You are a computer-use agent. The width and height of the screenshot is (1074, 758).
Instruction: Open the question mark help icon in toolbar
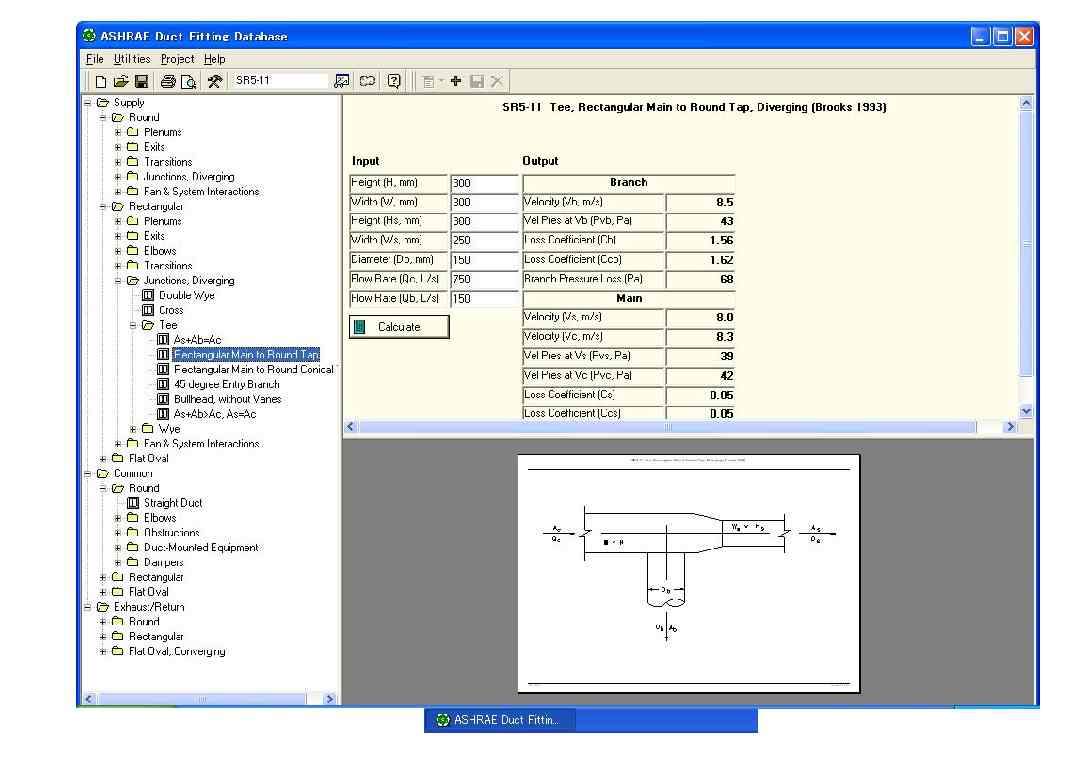click(x=394, y=81)
